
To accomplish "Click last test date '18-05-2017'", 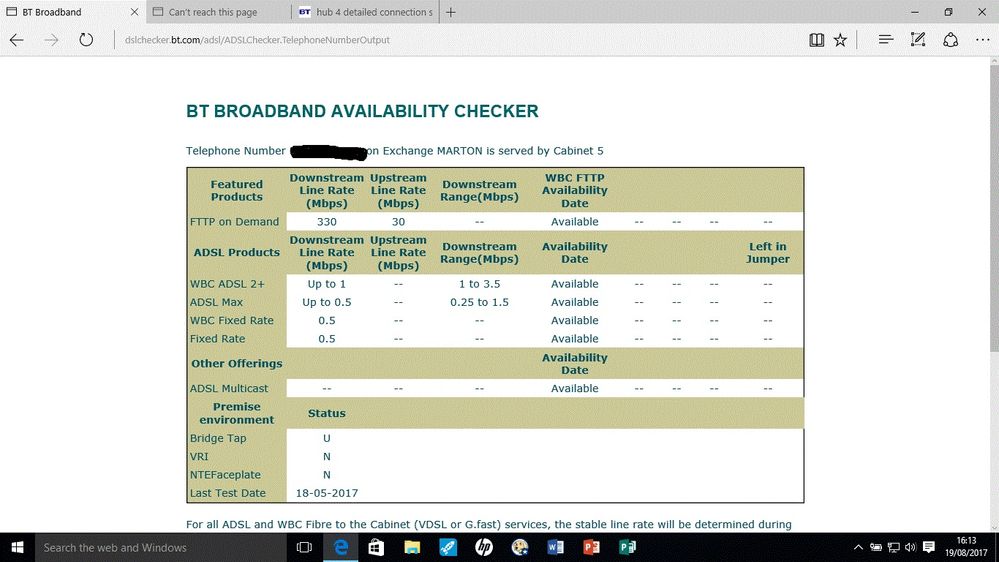I will click(327, 493).
